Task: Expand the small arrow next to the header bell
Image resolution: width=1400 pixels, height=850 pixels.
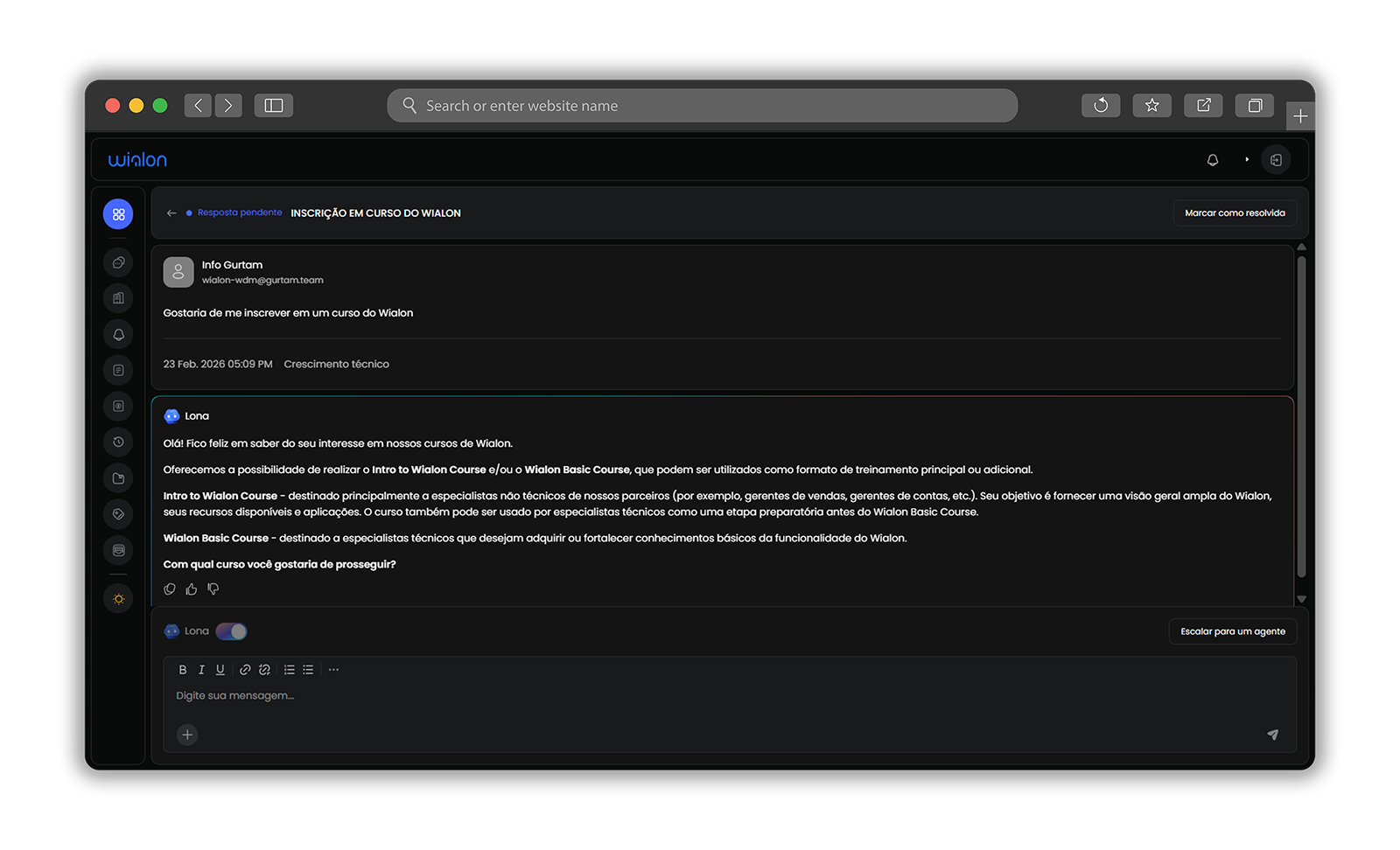Action: [x=1247, y=160]
